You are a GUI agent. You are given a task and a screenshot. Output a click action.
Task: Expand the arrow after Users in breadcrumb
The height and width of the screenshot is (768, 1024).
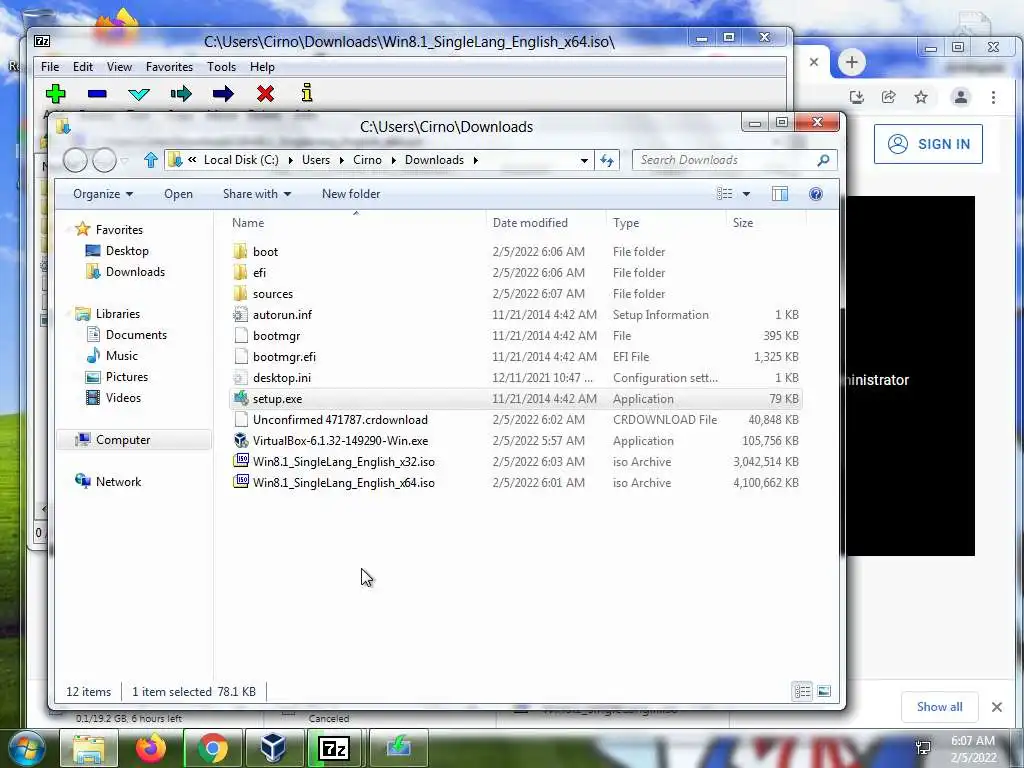coord(341,160)
